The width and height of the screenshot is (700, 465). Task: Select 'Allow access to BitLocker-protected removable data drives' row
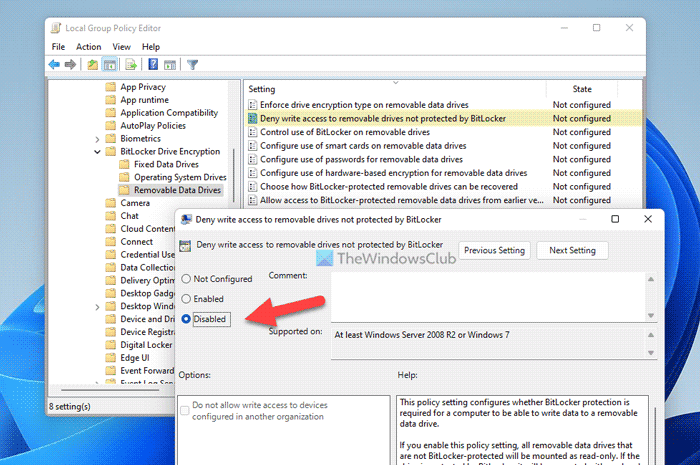point(444,200)
